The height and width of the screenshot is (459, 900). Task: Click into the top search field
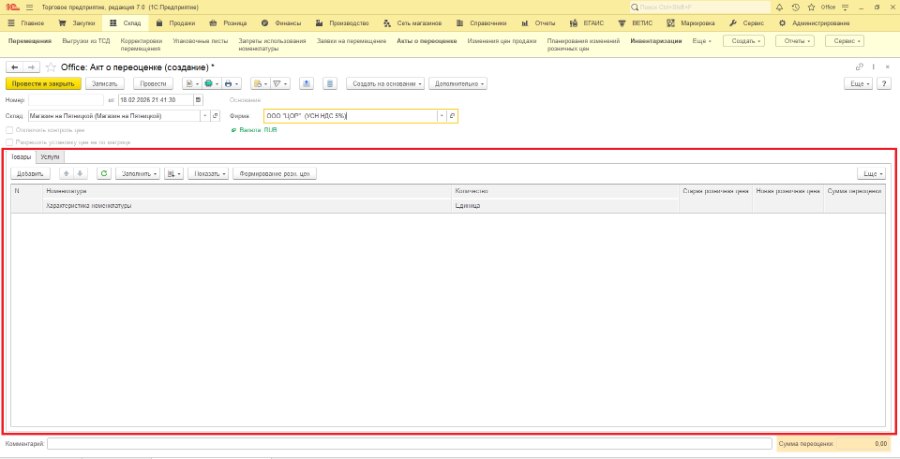(700, 7)
